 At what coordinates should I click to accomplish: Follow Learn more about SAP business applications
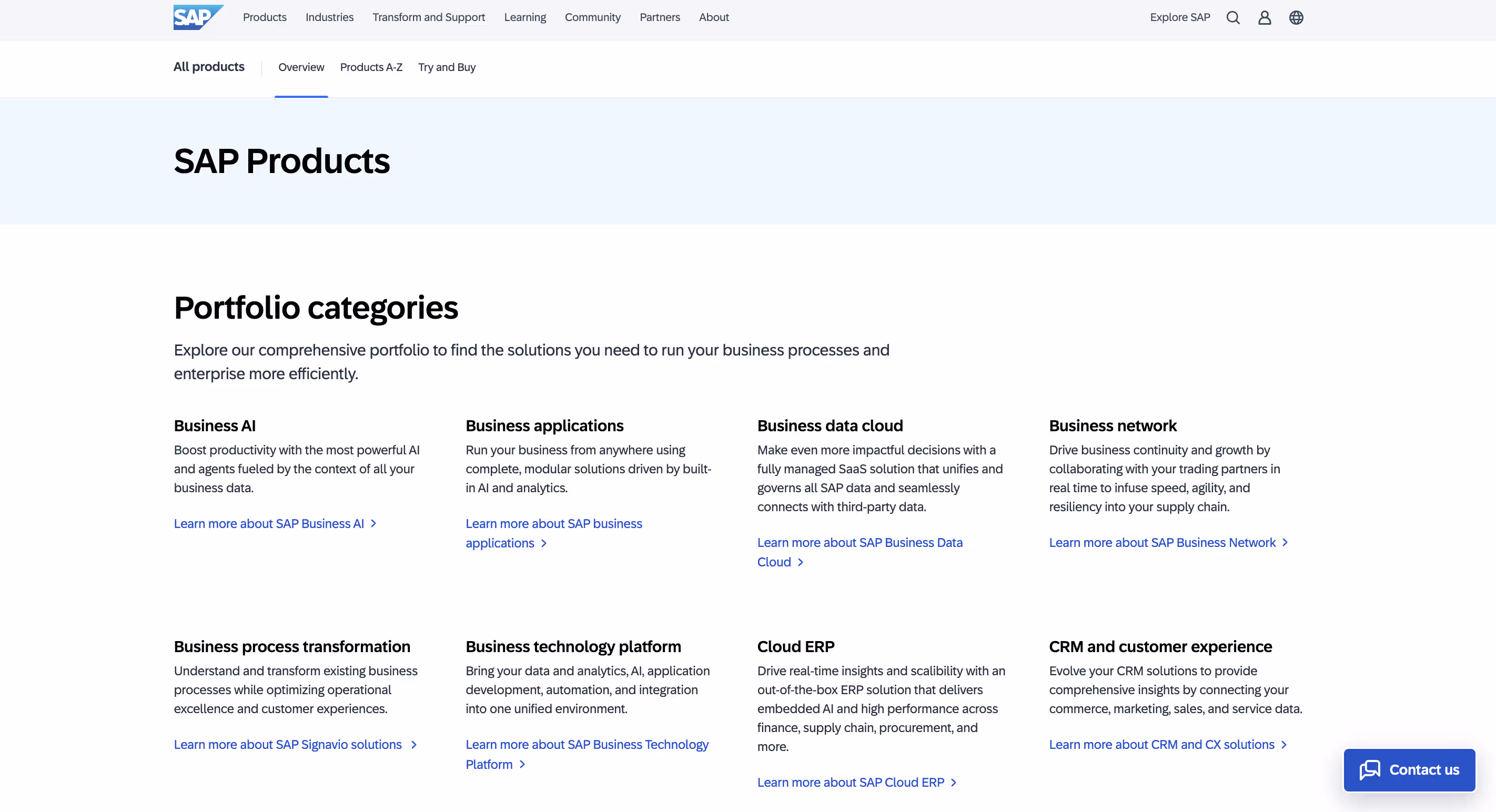553,533
